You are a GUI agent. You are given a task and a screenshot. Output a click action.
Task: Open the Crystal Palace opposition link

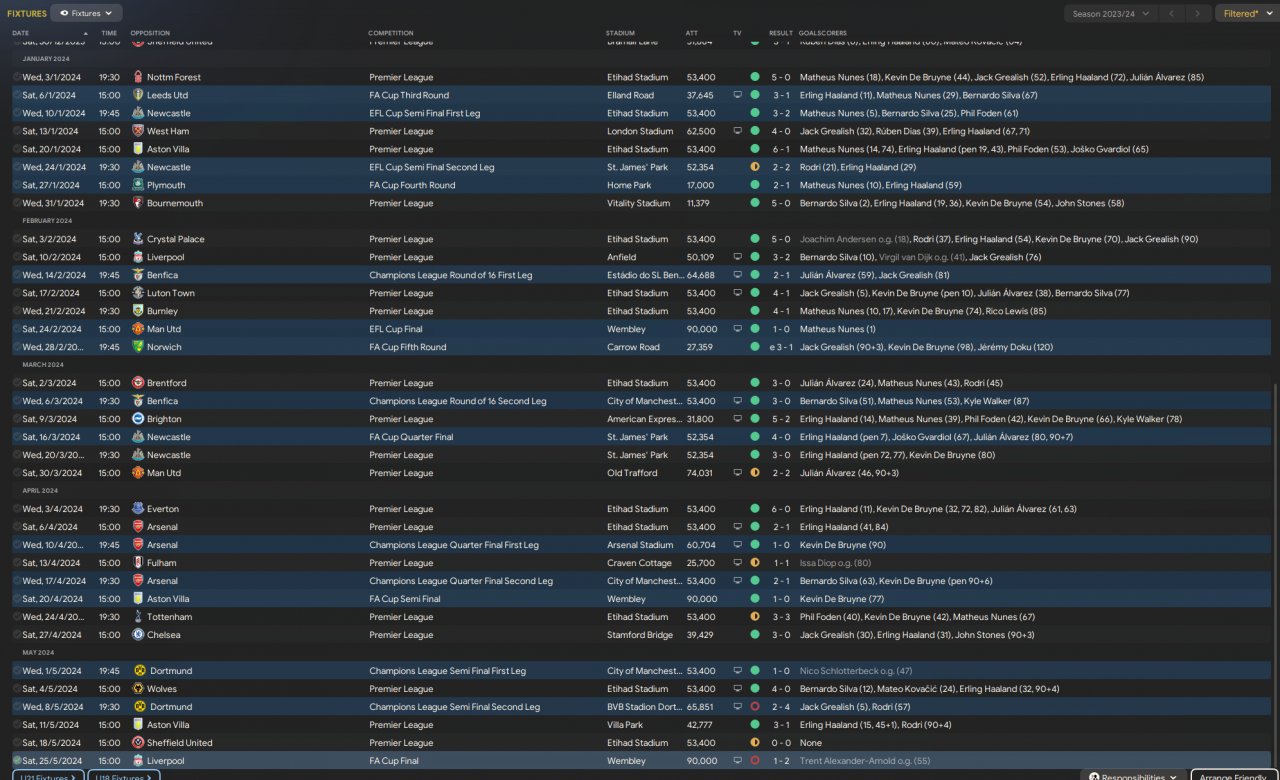[x=176, y=239]
